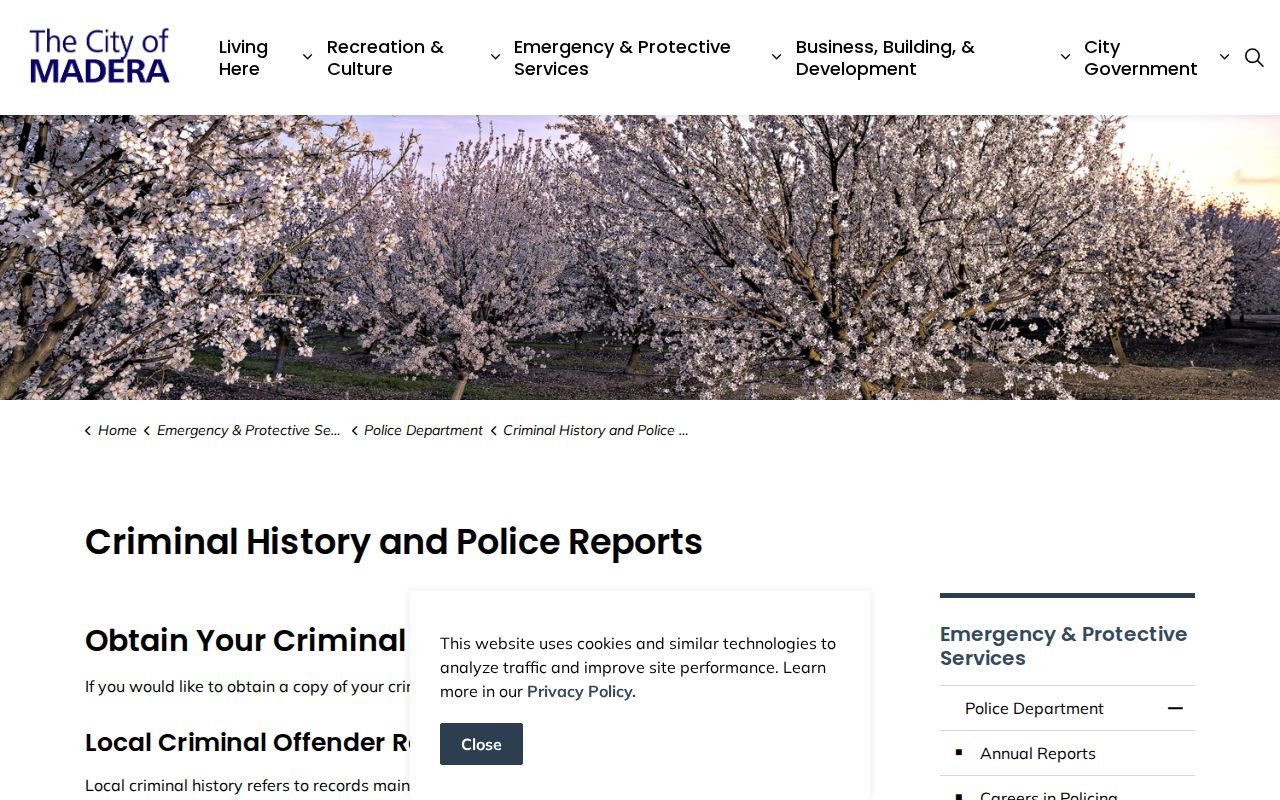Open the City Government nav item

point(1141,58)
